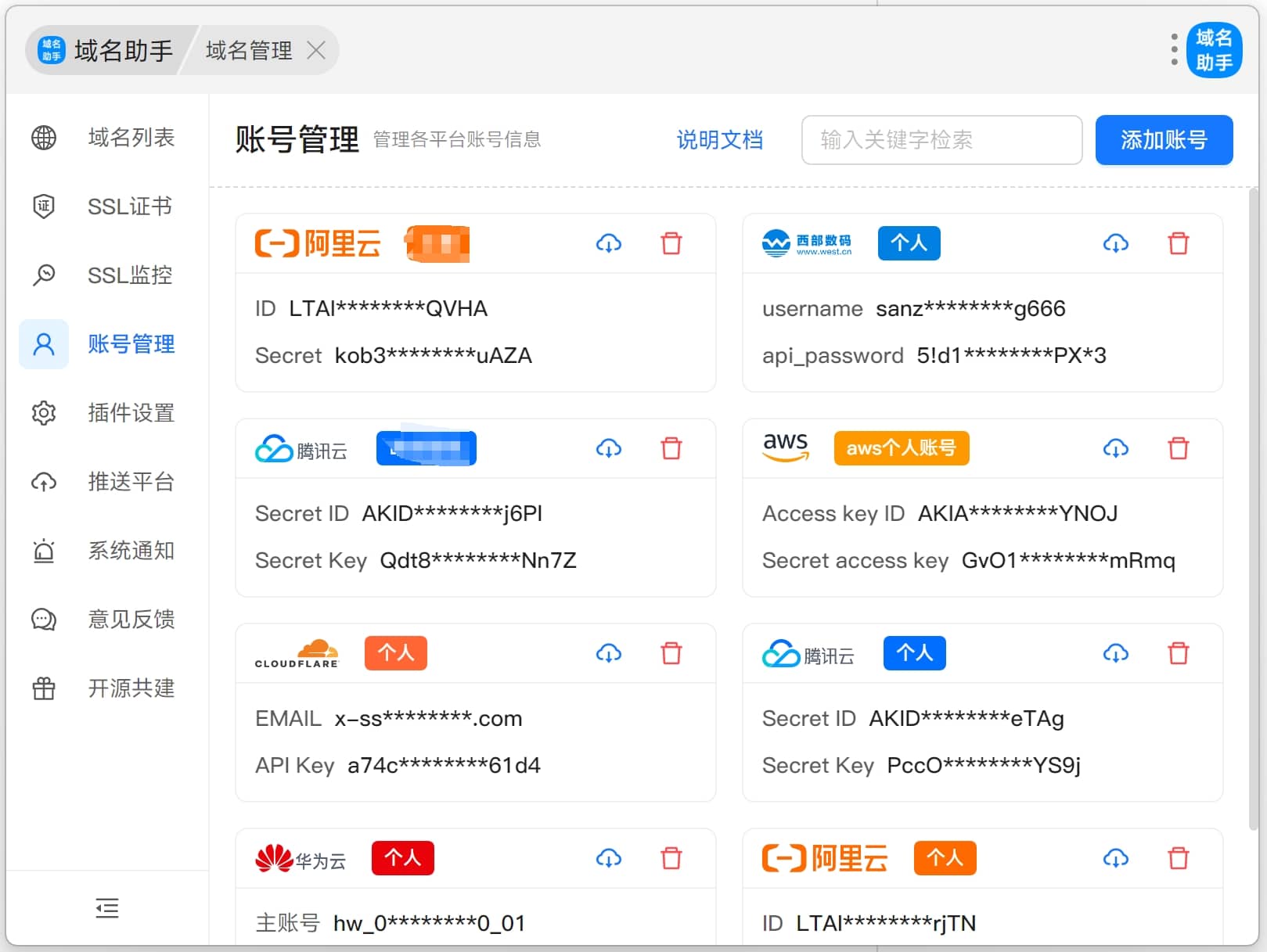Delete the 阿里云 LTAI…QVHA account

[x=671, y=243]
